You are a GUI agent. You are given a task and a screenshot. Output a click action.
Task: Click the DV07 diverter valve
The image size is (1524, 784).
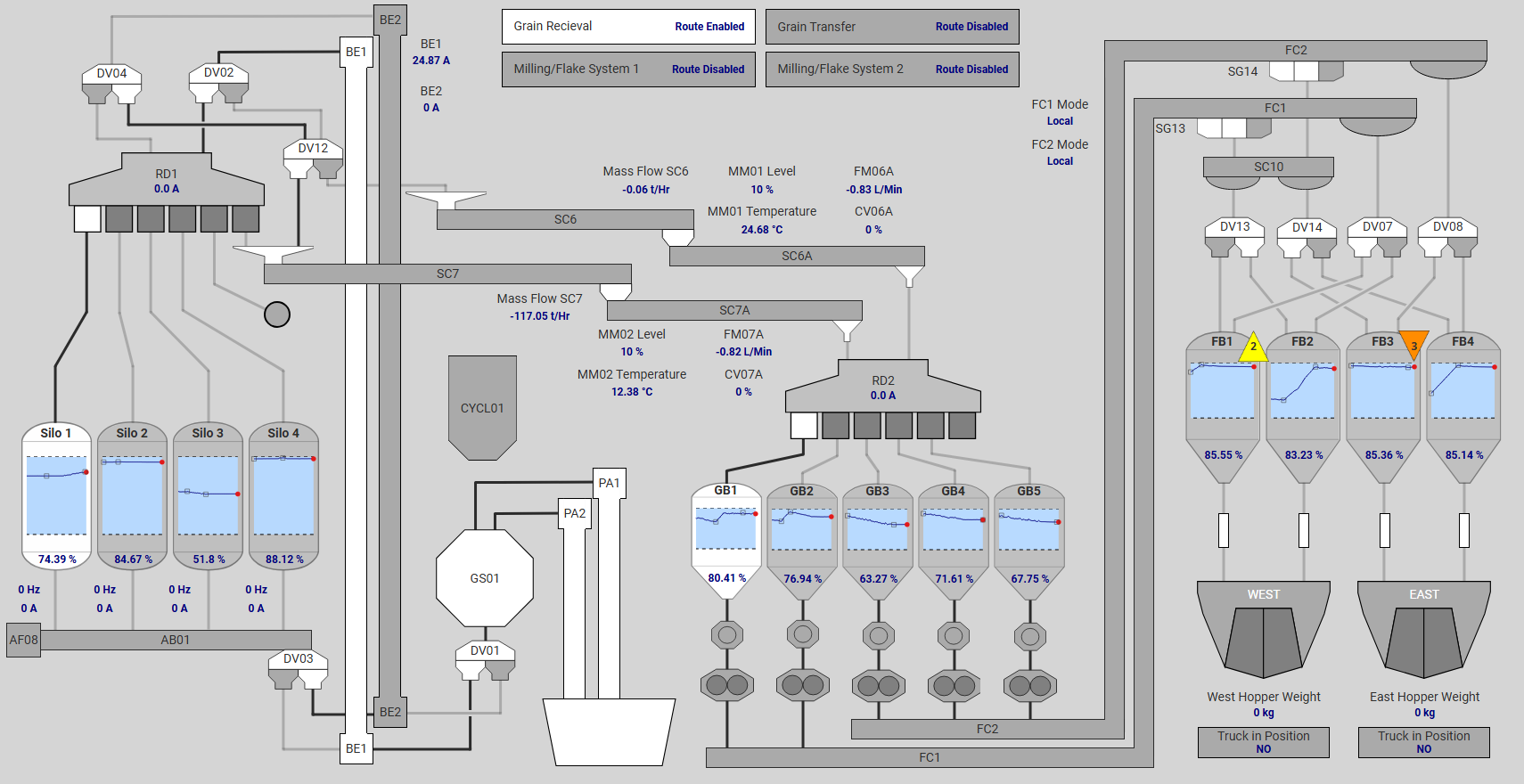coord(1378,237)
